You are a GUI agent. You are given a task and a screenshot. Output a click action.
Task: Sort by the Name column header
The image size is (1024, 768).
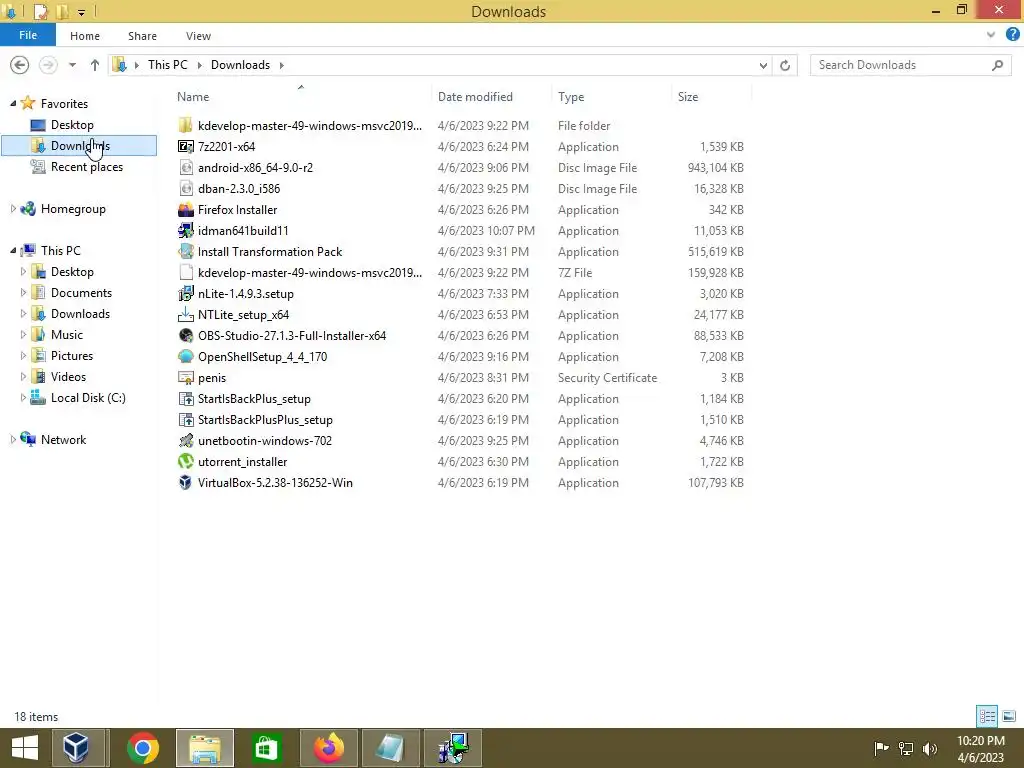tap(301, 97)
